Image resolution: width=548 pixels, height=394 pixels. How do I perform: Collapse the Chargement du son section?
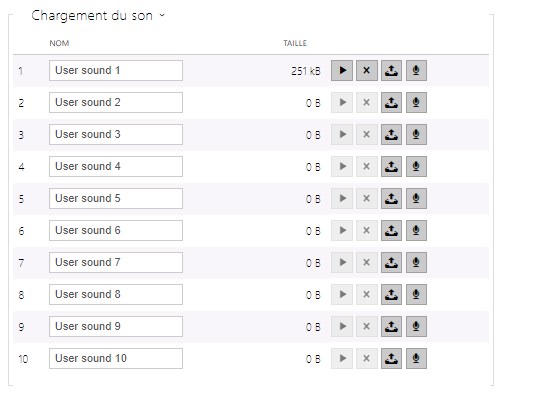(162, 15)
